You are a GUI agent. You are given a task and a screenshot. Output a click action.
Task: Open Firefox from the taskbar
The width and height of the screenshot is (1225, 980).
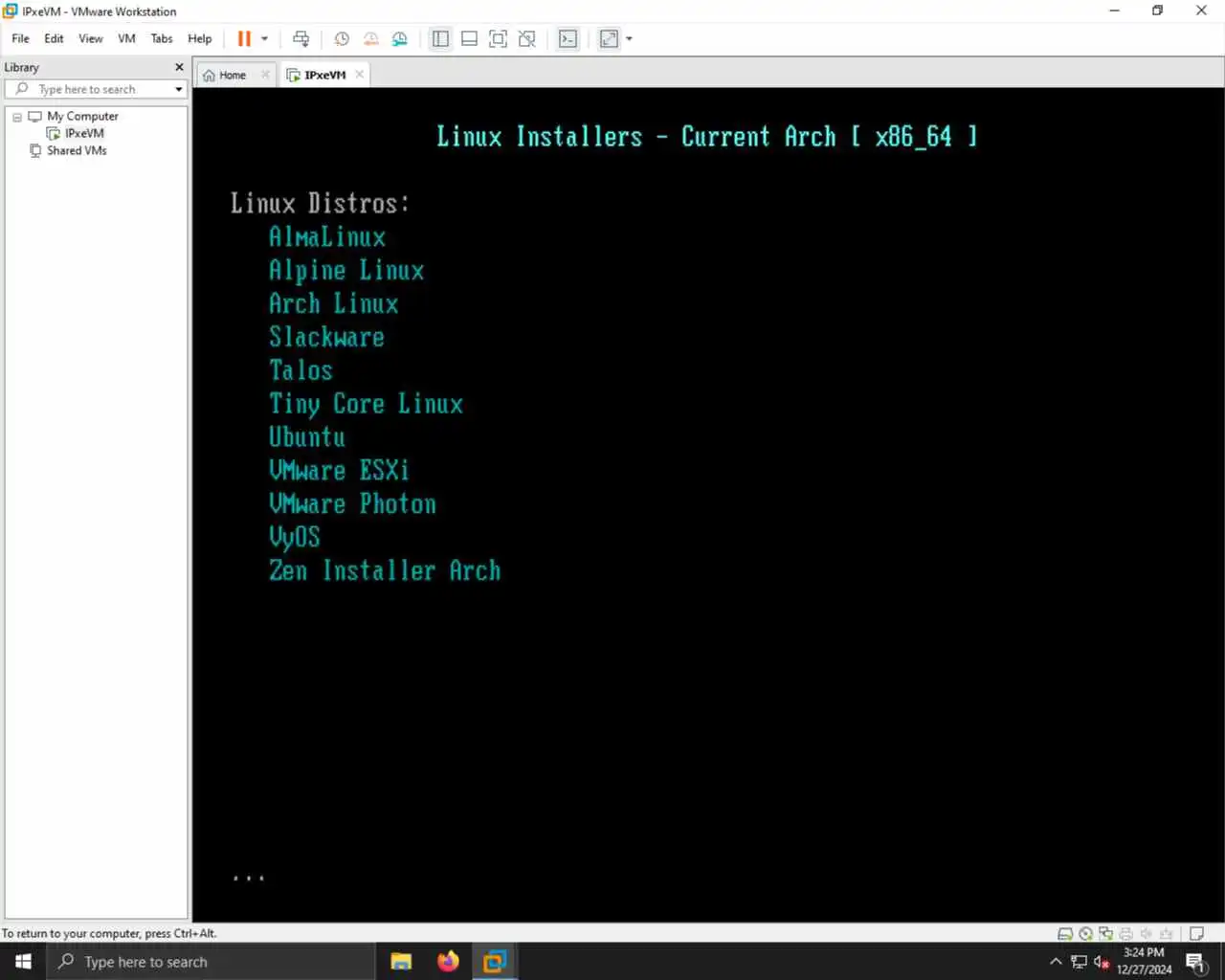(x=448, y=962)
